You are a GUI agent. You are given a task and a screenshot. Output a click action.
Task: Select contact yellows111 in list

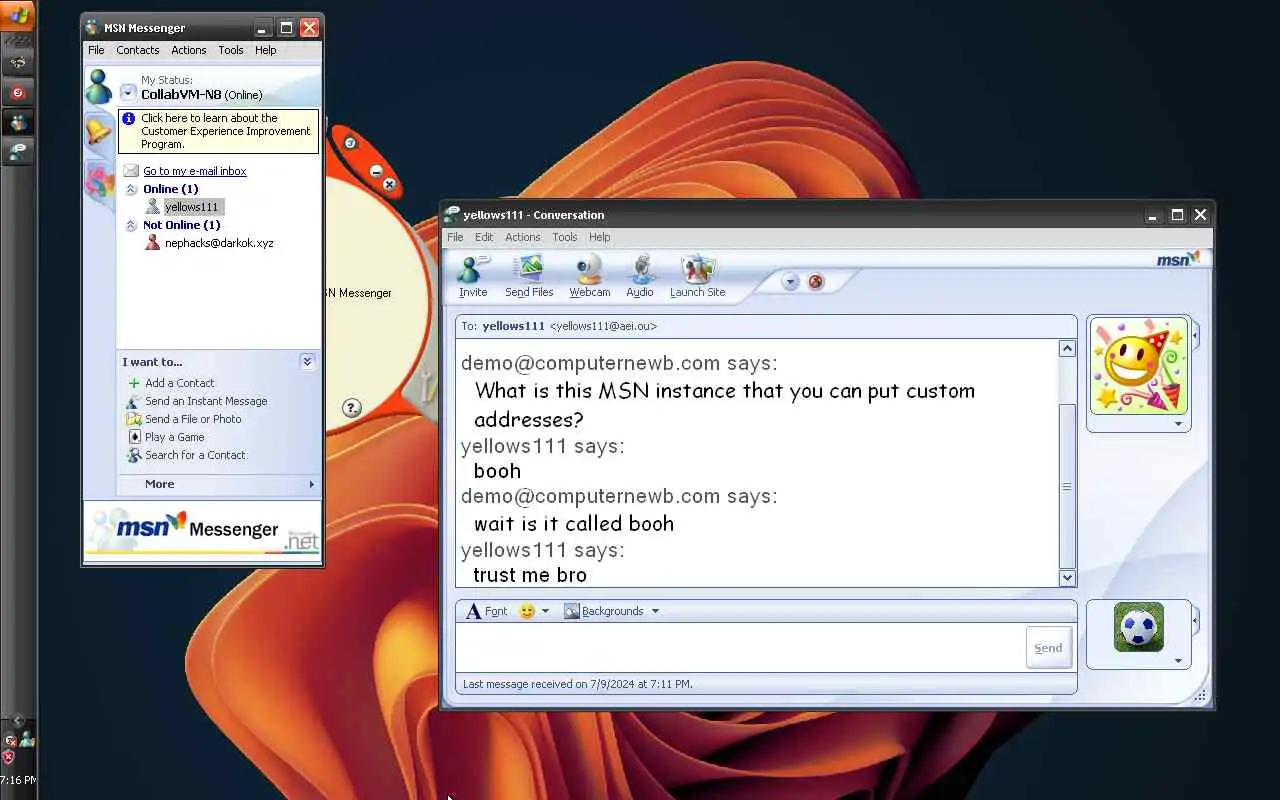191,207
